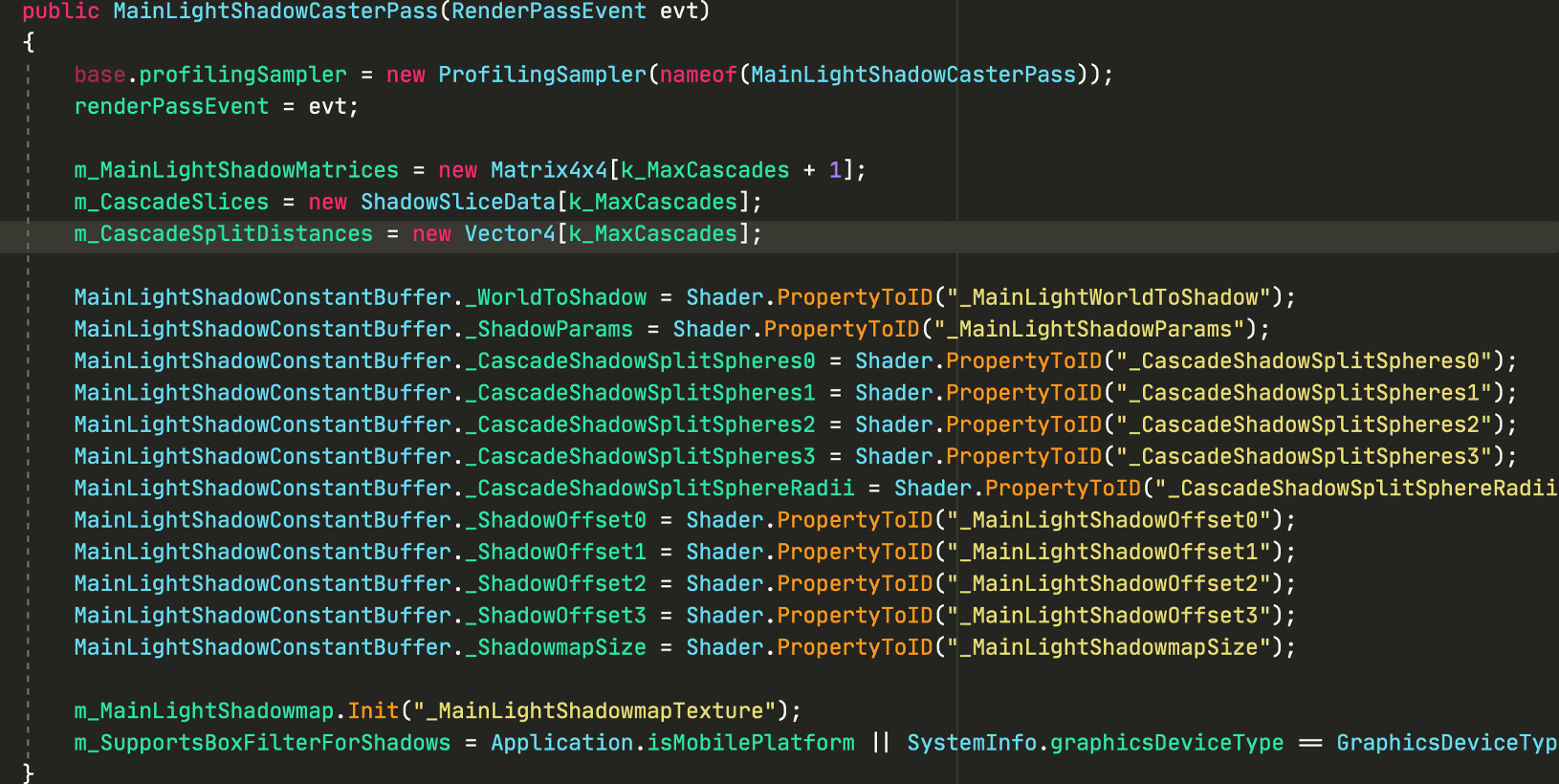Click ProfilingSampler after the new keyword

pos(542,75)
